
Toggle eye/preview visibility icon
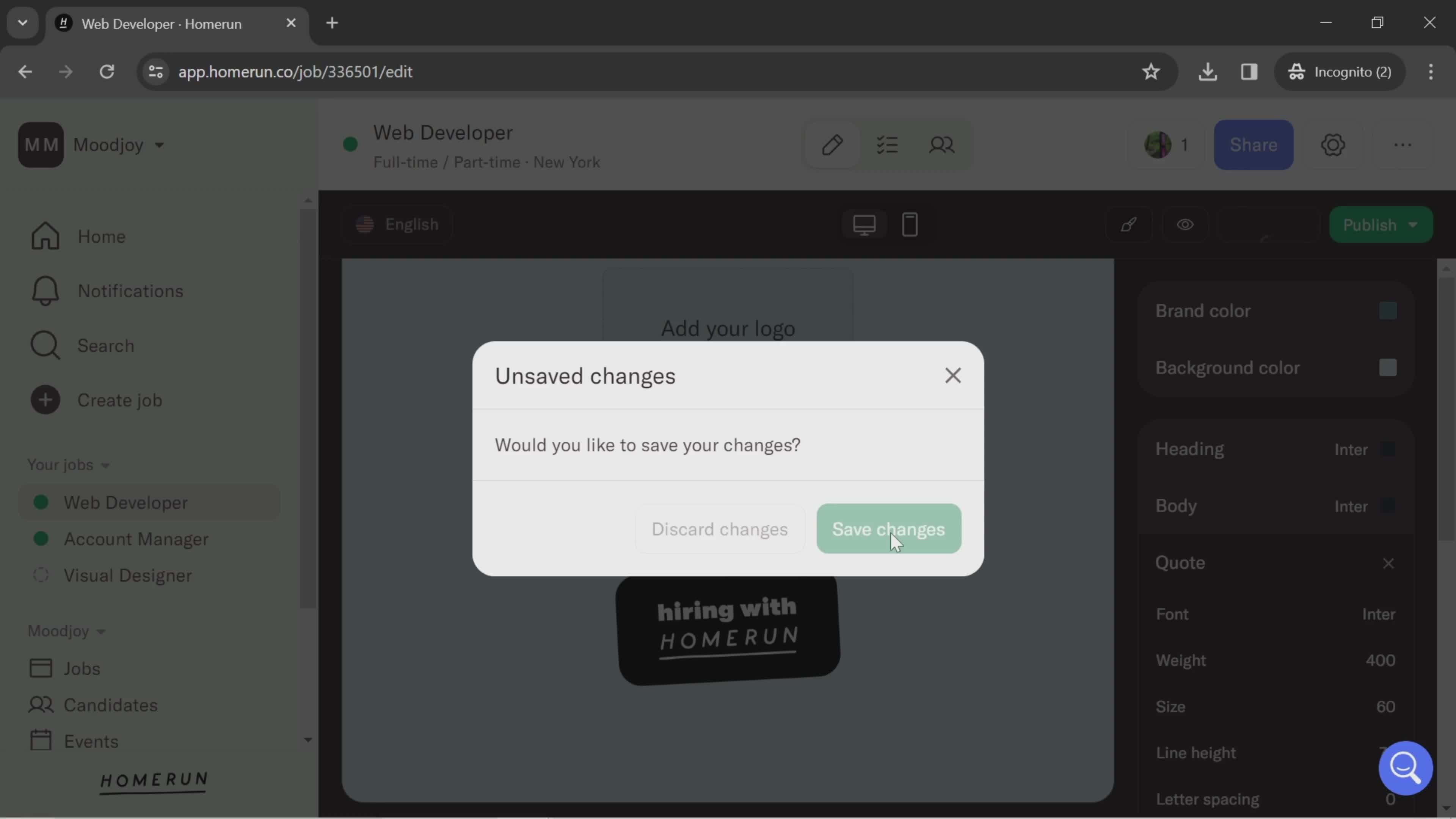point(1185,224)
